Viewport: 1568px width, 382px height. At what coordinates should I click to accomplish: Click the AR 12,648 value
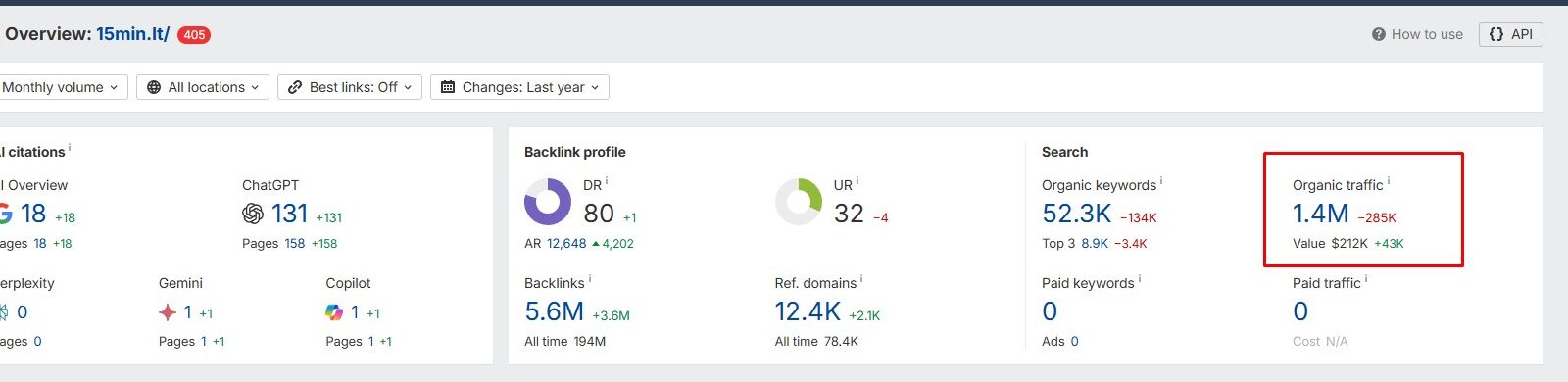coord(566,244)
